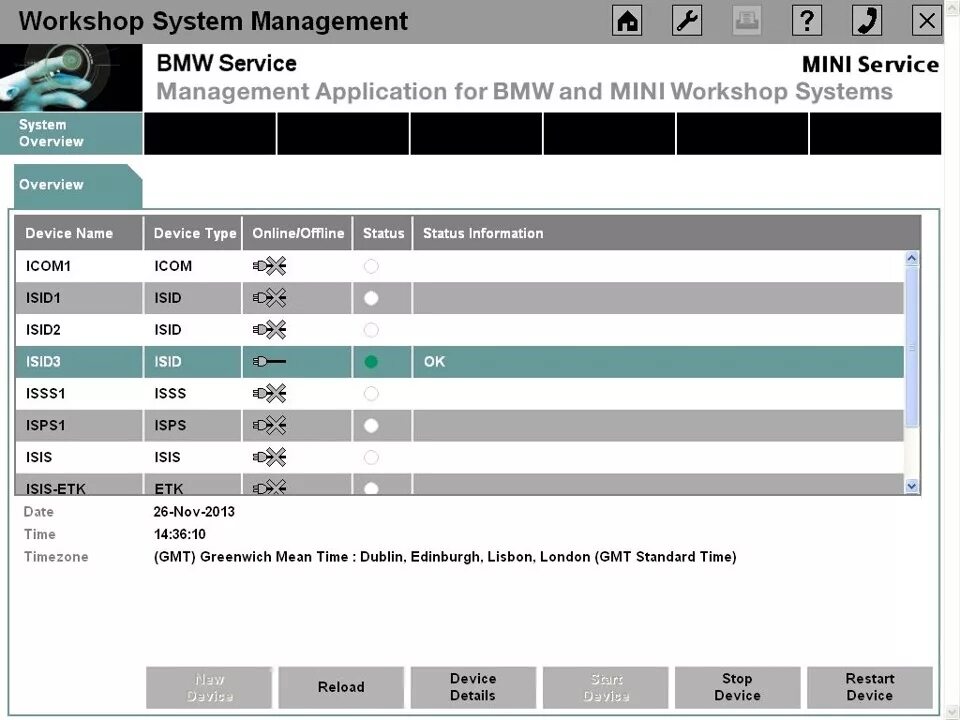Image resolution: width=960 pixels, height=720 pixels.
Task: Reload the device list
Action: (x=341, y=688)
